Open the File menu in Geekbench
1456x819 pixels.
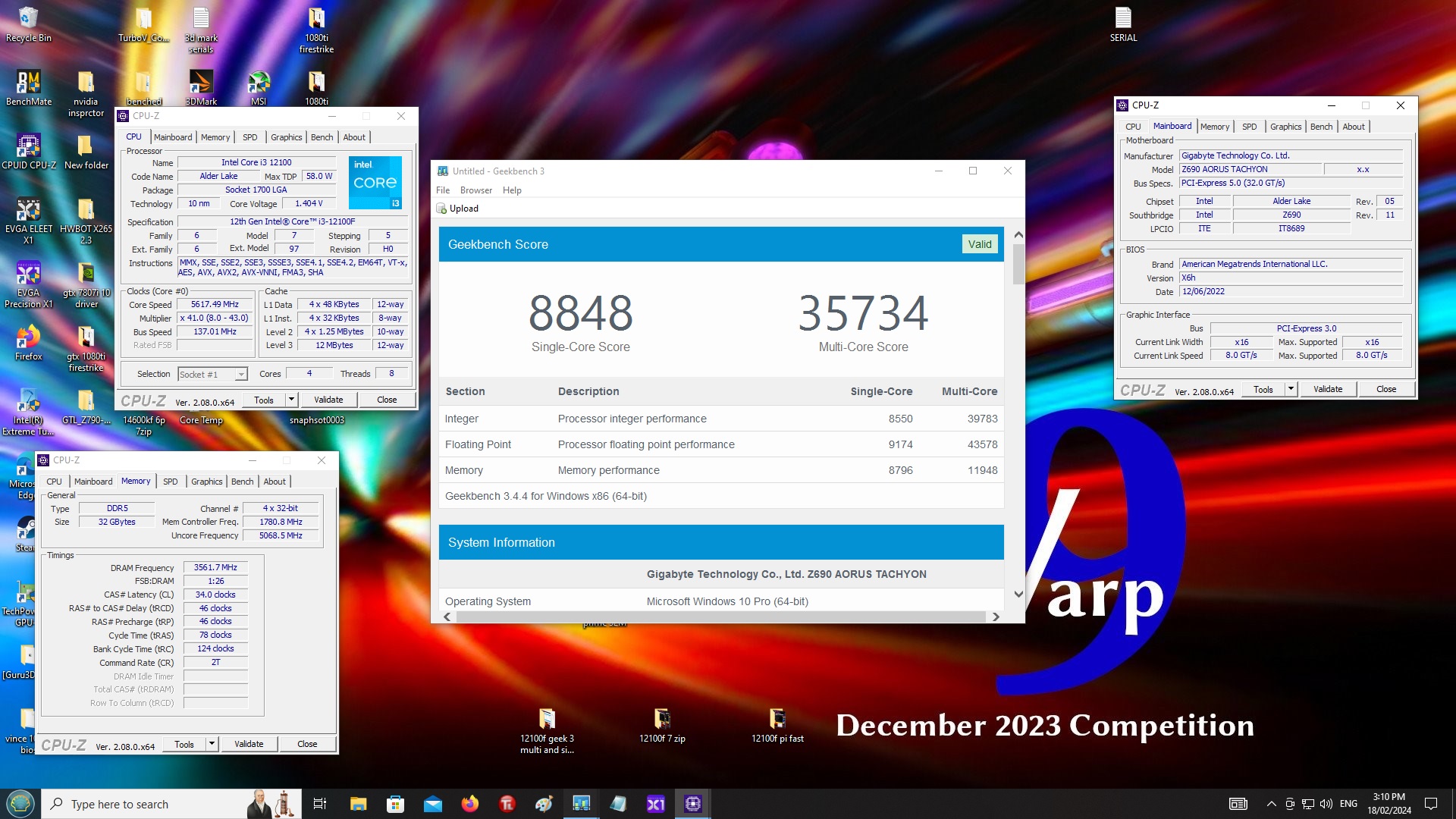point(443,190)
